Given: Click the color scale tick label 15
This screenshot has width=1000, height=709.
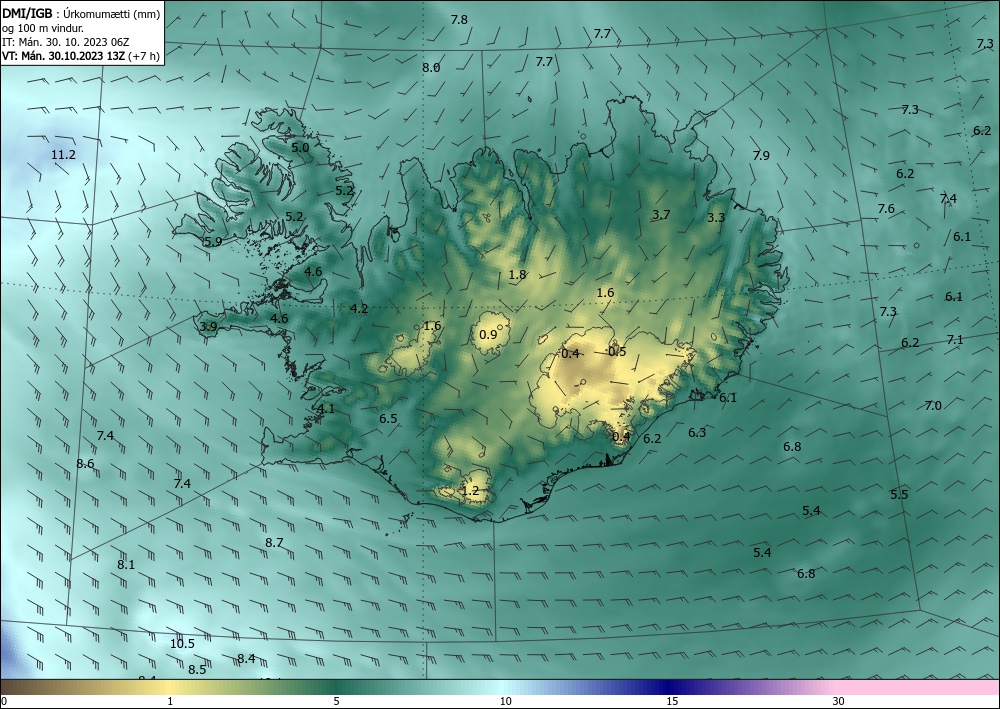Looking at the screenshot, I should (672, 701).
